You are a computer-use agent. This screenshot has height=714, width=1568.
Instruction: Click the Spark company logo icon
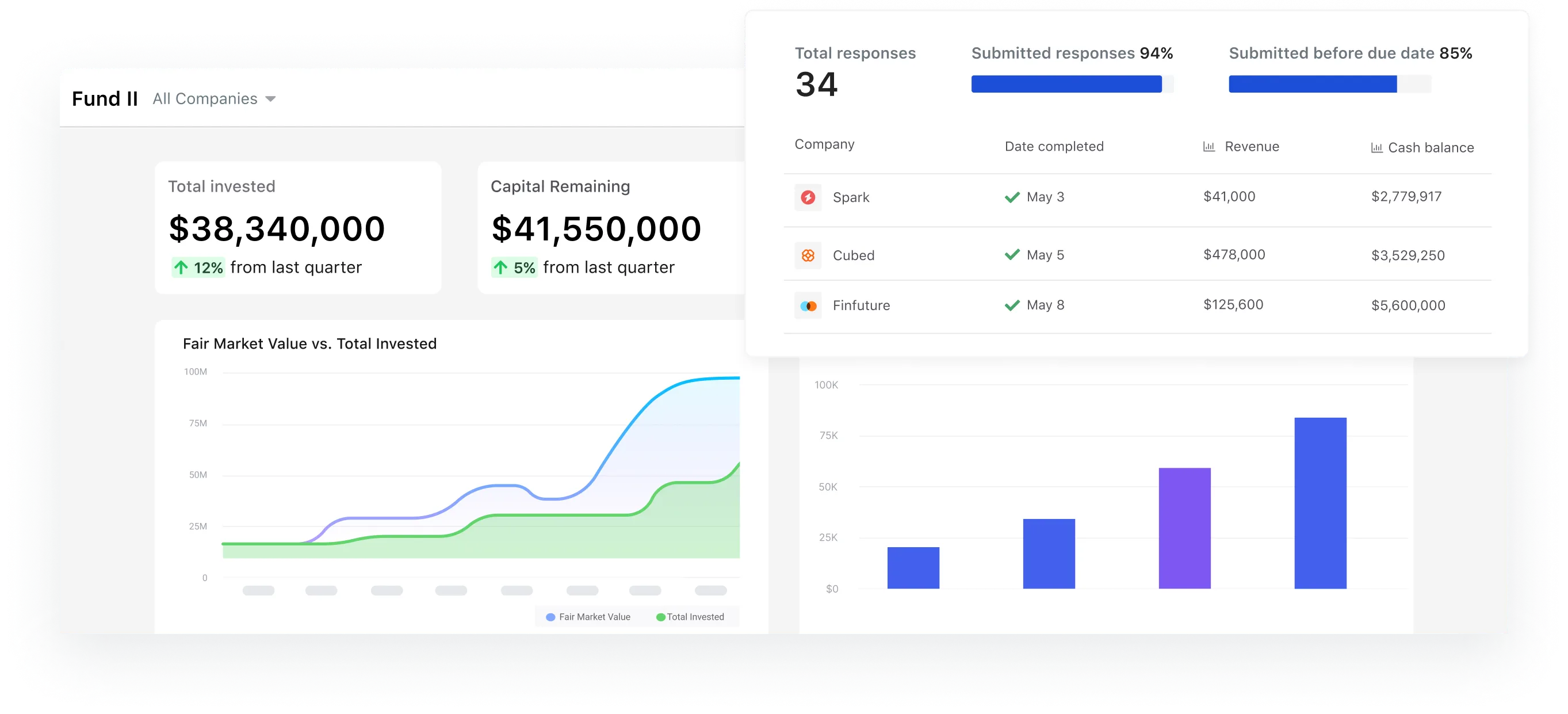point(808,197)
